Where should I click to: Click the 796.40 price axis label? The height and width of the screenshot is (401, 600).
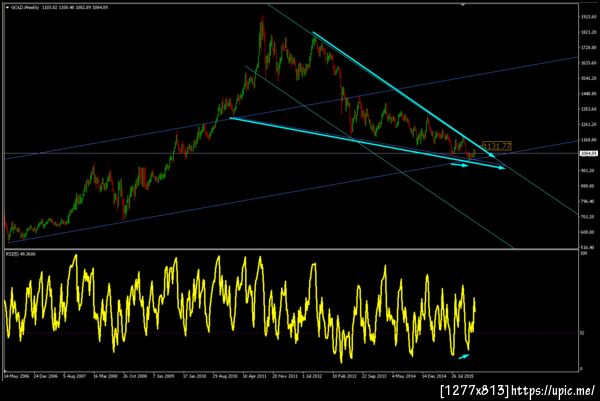click(x=589, y=201)
